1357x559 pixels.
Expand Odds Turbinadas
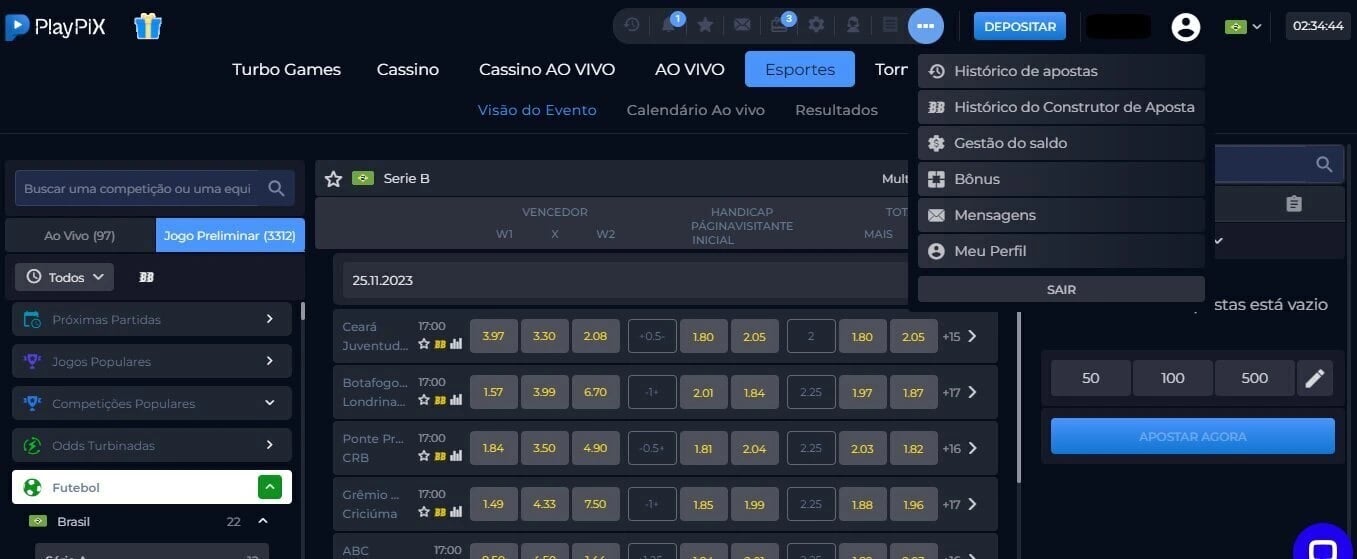coord(152,445)
